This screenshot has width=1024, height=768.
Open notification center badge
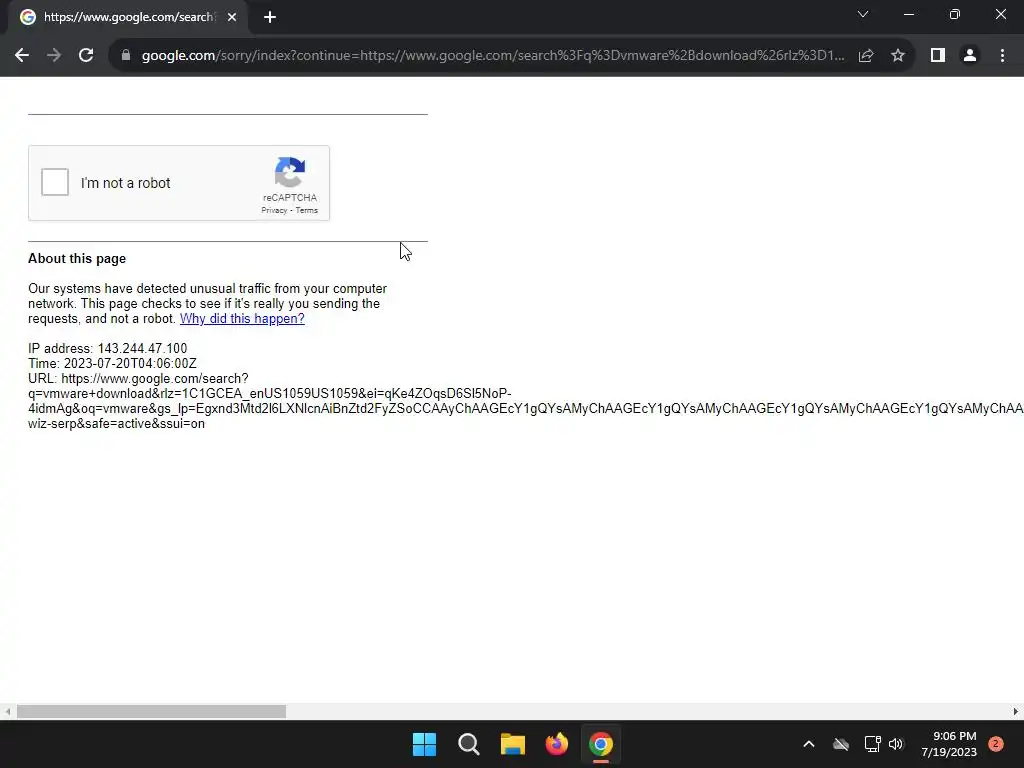pyautogui.click(x=996, y=744)
